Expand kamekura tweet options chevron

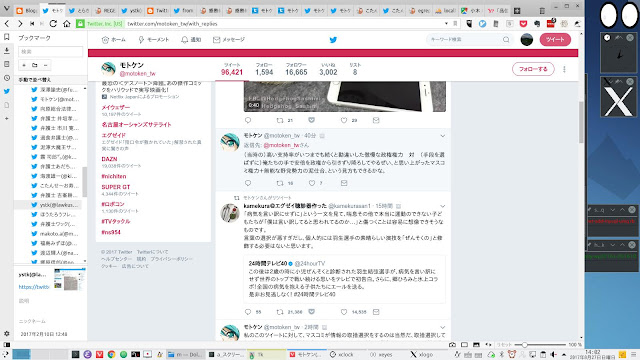click(x=442, y=206)
